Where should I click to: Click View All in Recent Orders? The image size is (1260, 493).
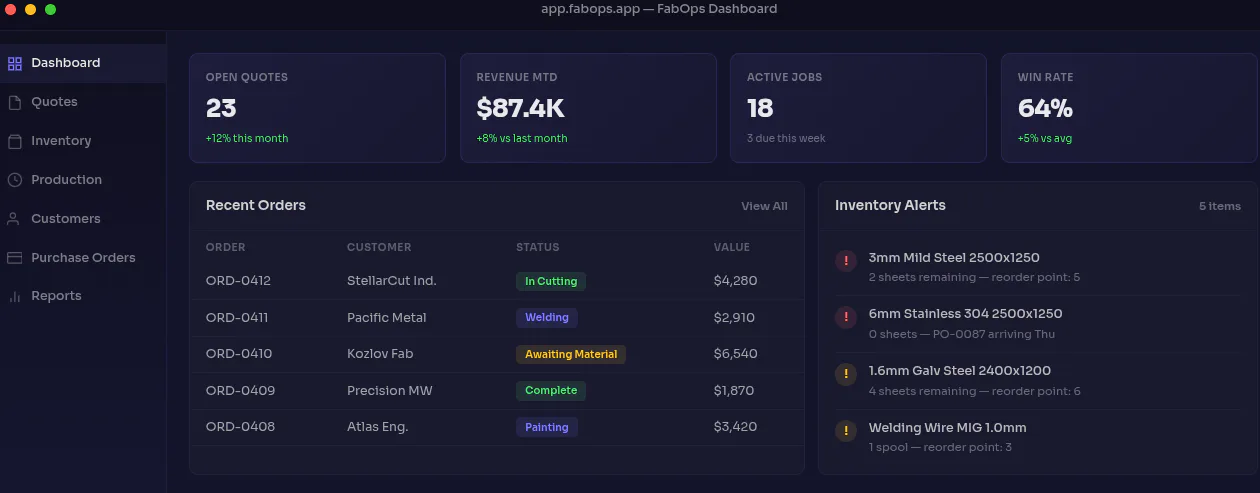(764, 206)
